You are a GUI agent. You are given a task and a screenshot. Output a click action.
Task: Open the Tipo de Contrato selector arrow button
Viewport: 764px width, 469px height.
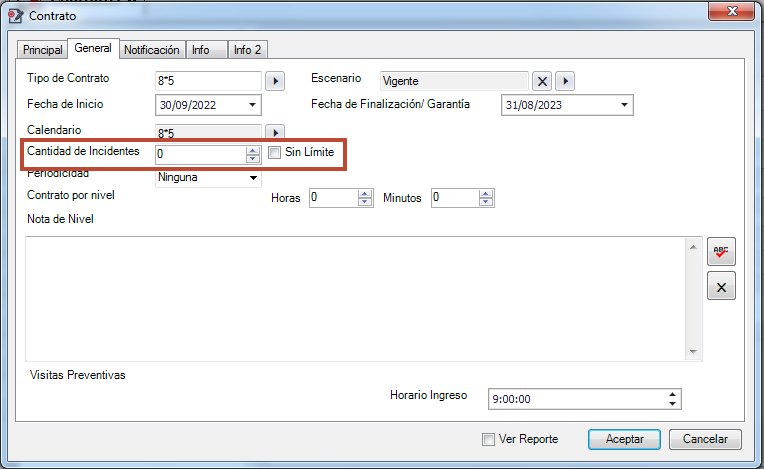point(275,81)
